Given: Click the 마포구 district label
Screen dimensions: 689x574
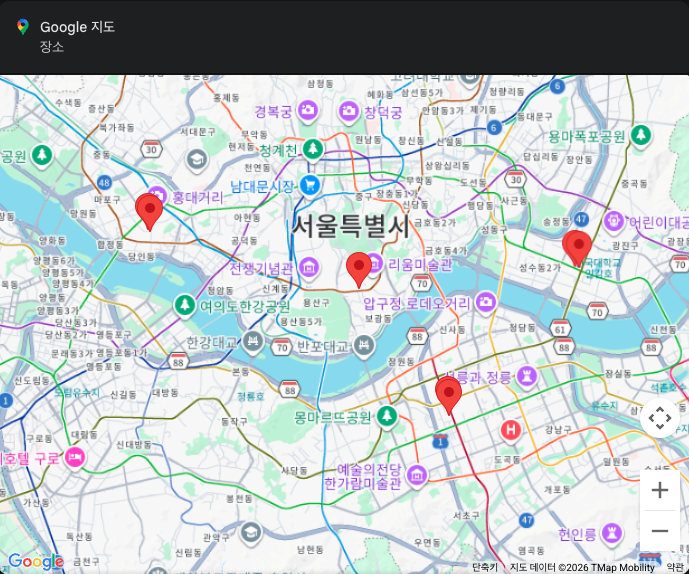Looking at the screenshot, I should pyautogui.click(x=107, y=200).
